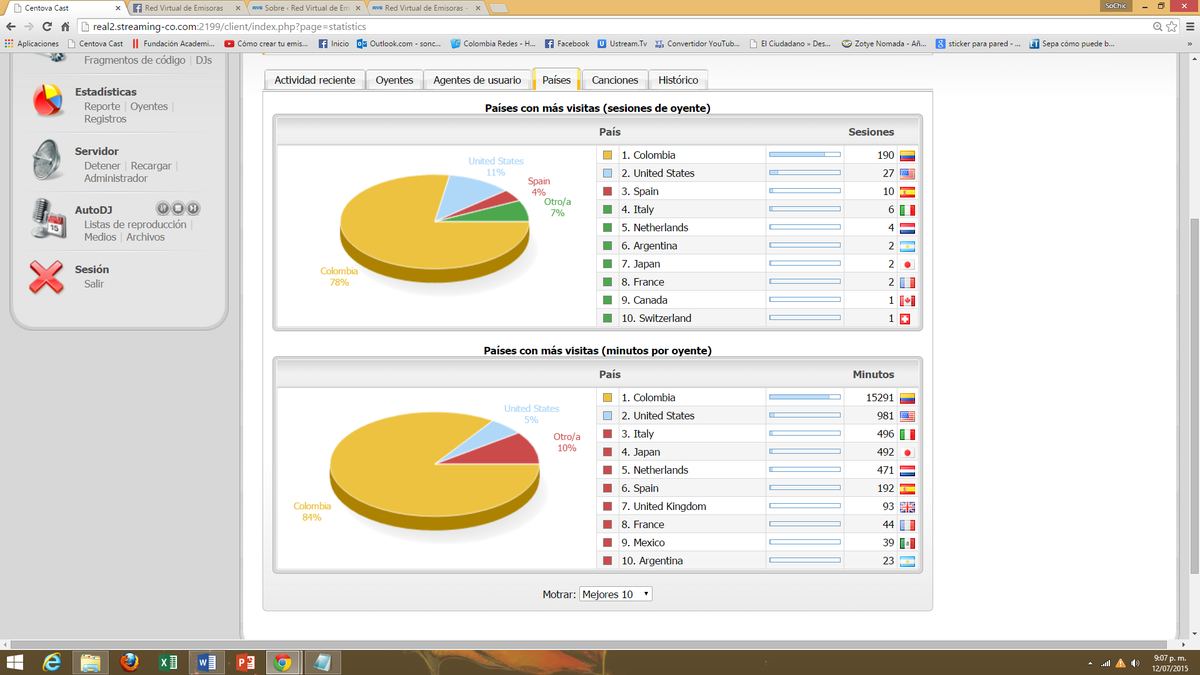
Task: Click the Mexico flag in minutes table
Action: tap(907, 543)
